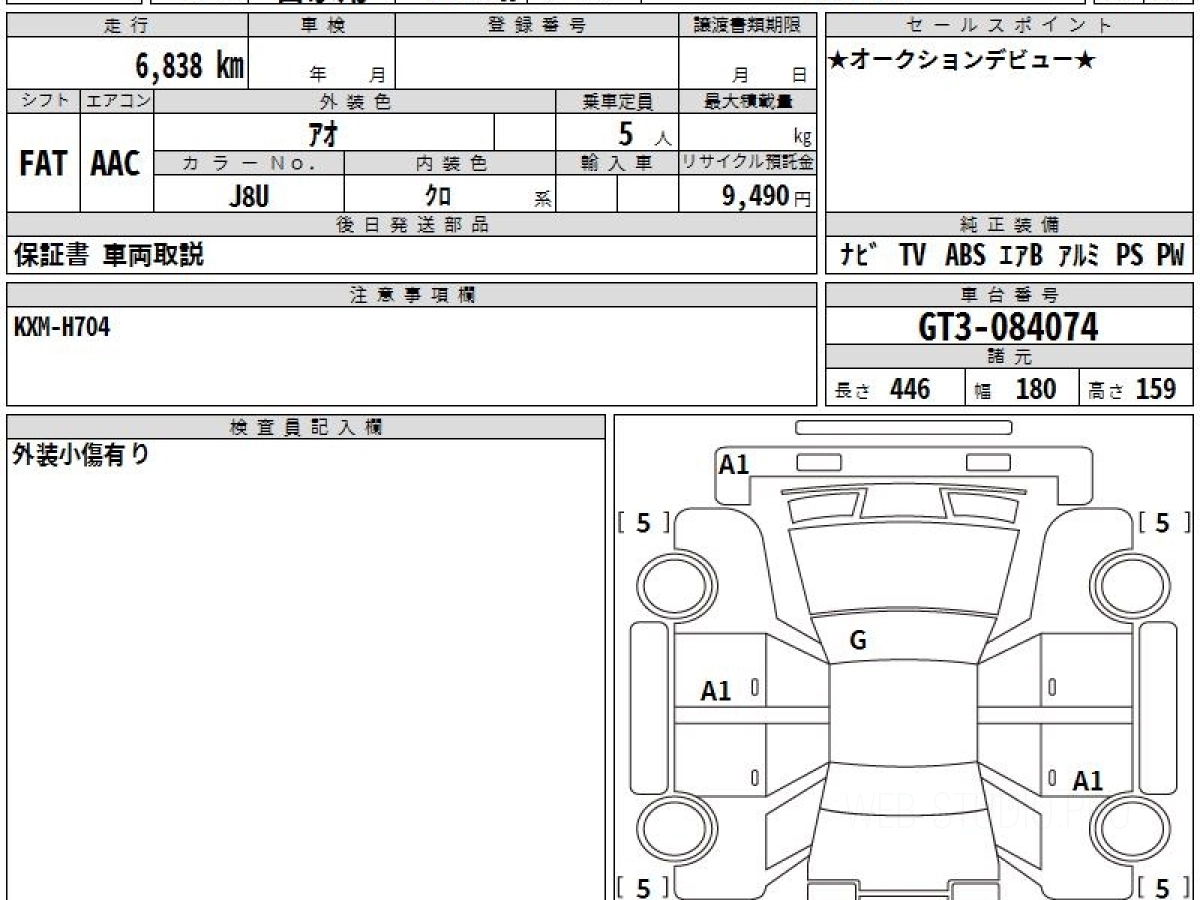The height and width of the screenshot is (900, 1200).
Task: Click the AAC air conditioner value
Action: pyautogui.click(x=116, y=164)
